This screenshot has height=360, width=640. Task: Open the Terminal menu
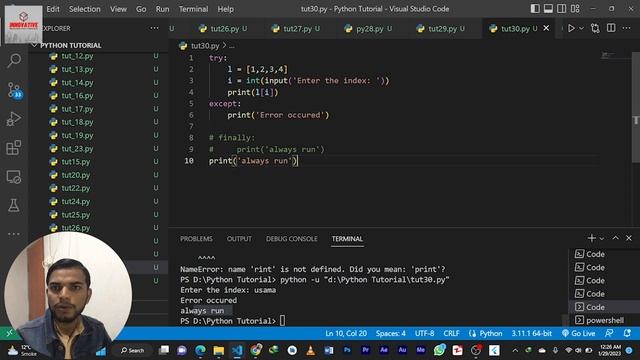click(193, 9)
